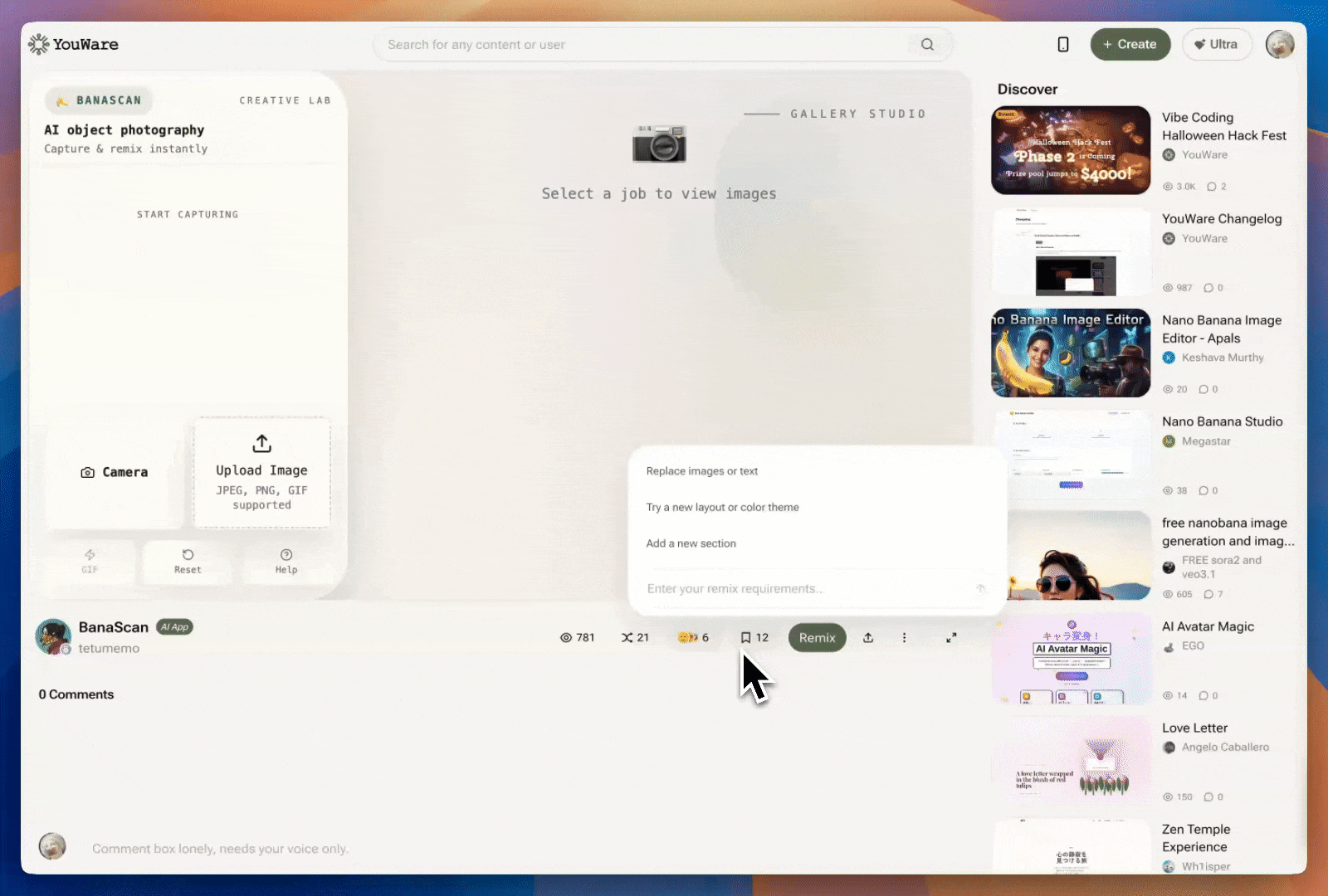The image size is (1328, 896).
Task: Bookmark the project with count 12
Action: point(754,637)
